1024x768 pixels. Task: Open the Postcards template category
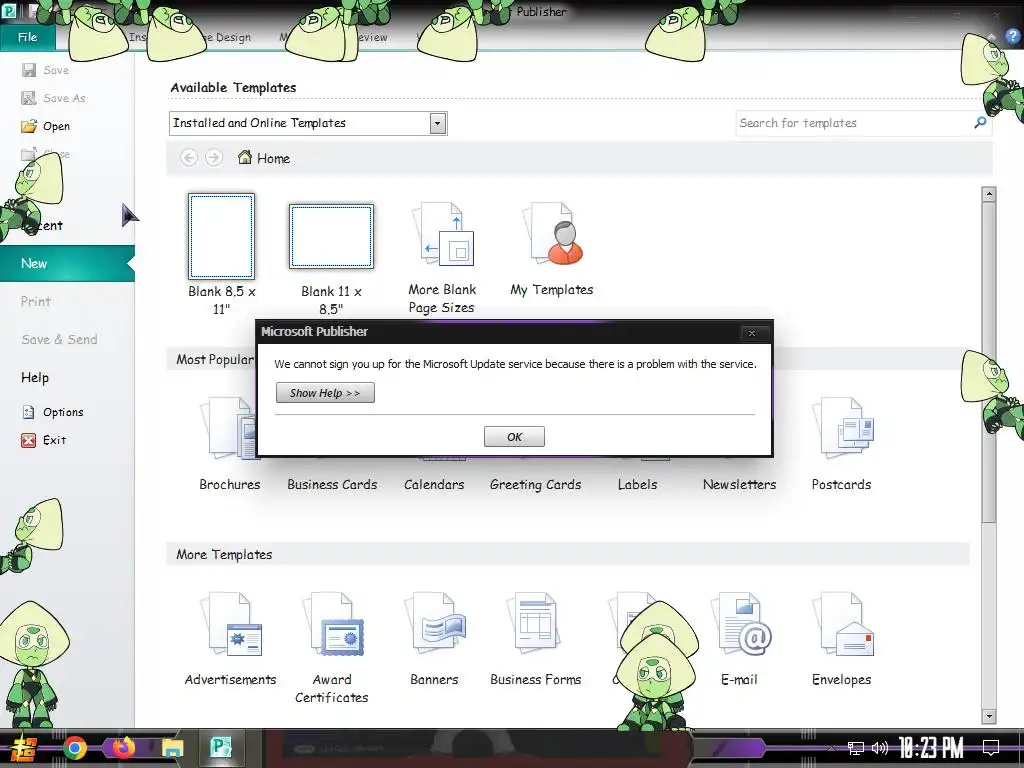841,443
